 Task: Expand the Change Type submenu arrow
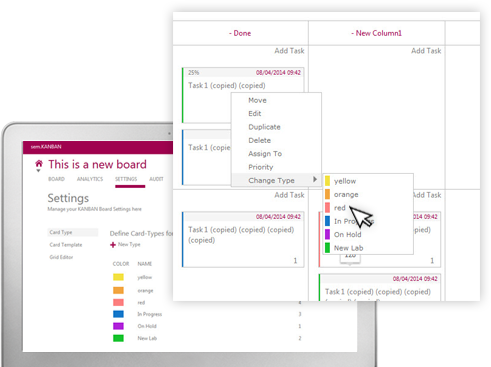[x=315, y=179]
